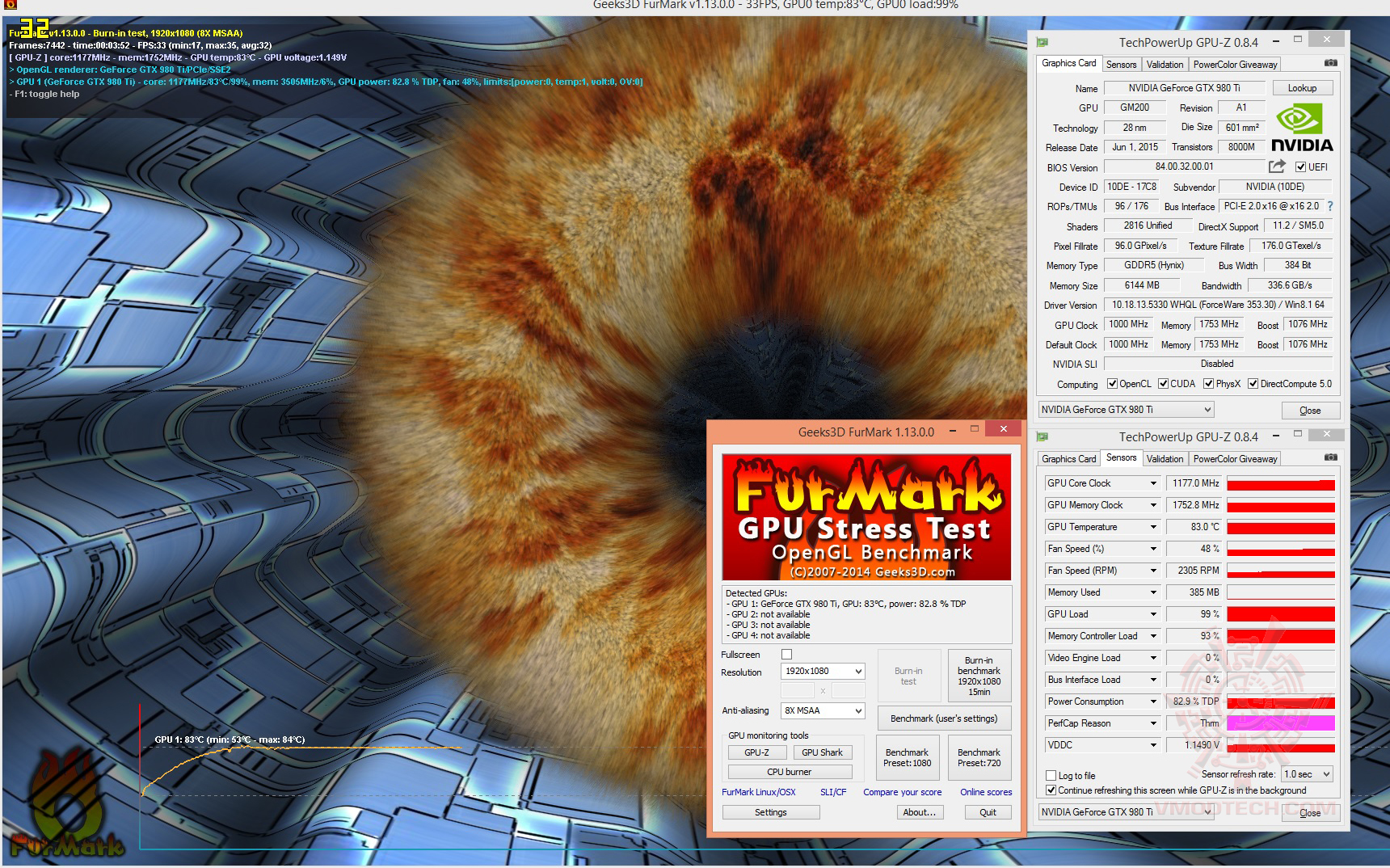Launch GPU Shark monitoring tool
This screenshot has height=868, width=1390.
822,752
